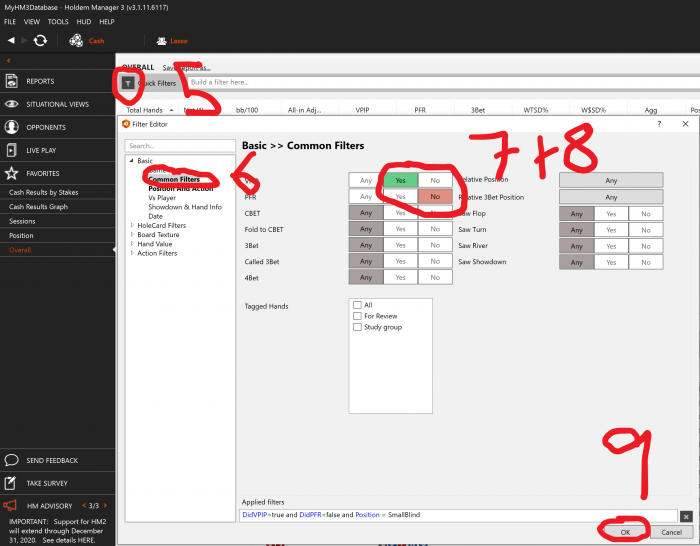Click the Applied filters text box
The width and height of the screenshot is (700, 546).
pyautogui.click(x=458, y=515)
